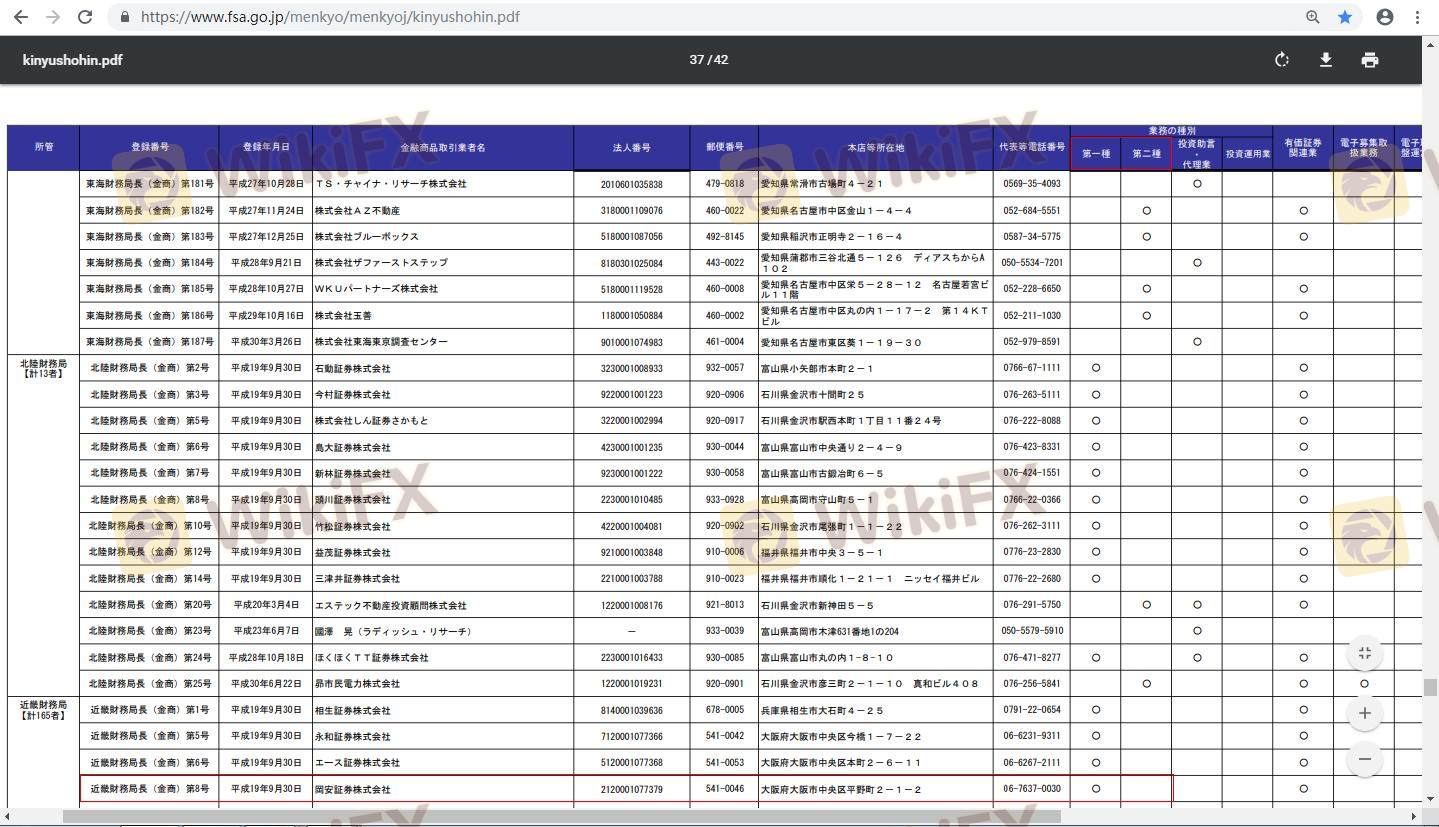Click registration date 平成30年6月22日
The height and width of the screenshot is (827, 1439).
pos(265,684)
